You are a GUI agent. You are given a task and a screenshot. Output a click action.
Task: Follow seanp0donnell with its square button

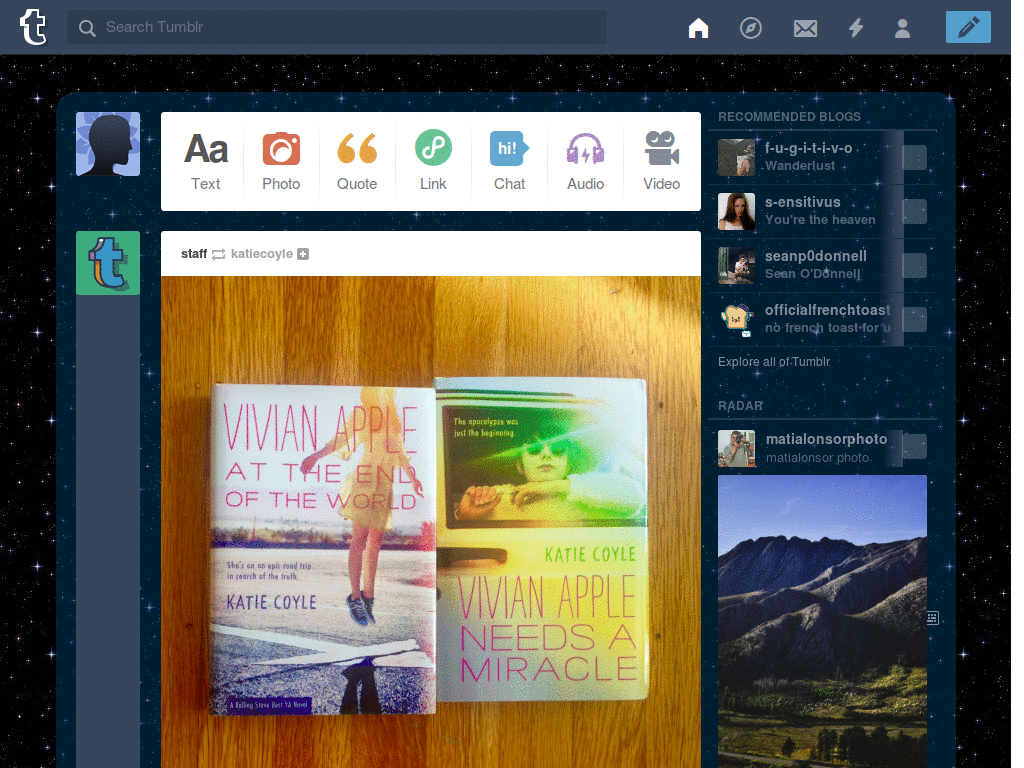click(x=914, y=266)
